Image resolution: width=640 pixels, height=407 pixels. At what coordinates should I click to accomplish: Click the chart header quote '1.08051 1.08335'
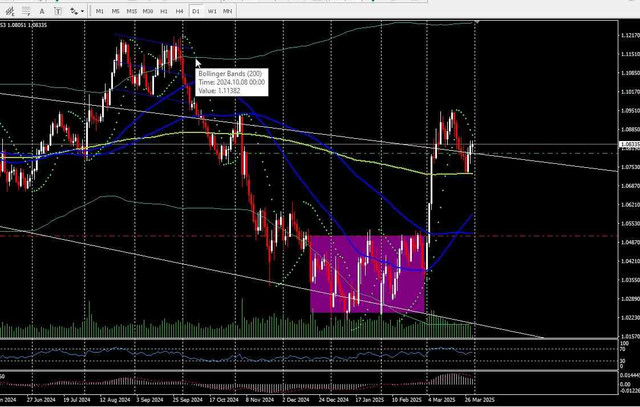click(x=27, y=25)
